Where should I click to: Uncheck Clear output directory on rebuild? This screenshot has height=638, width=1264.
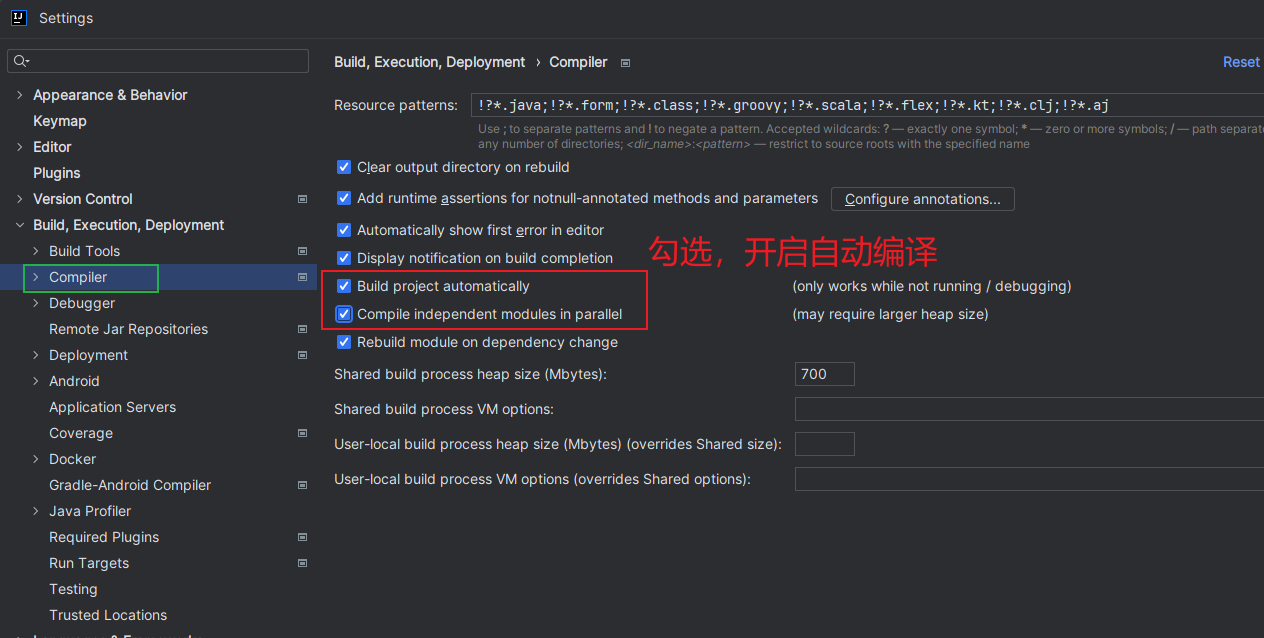(344, 167)
